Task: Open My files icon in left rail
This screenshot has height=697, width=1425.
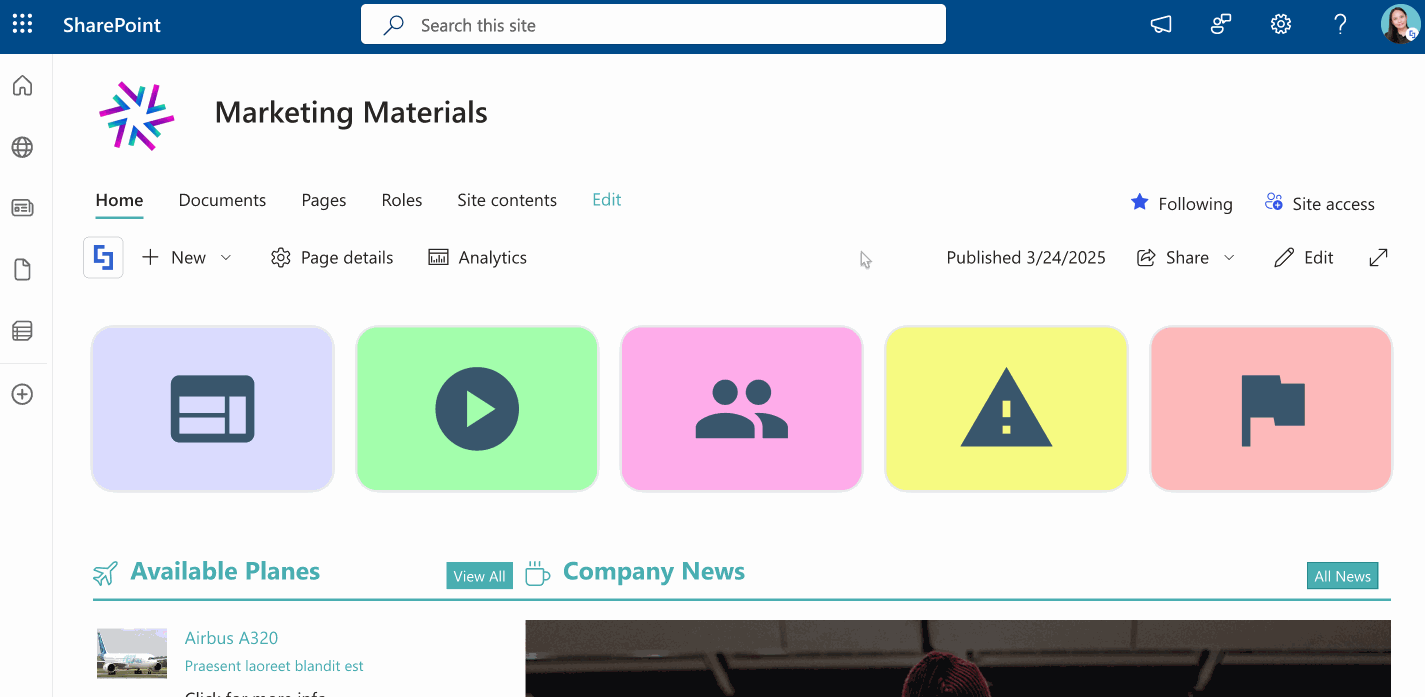Action: coord(22,270)
